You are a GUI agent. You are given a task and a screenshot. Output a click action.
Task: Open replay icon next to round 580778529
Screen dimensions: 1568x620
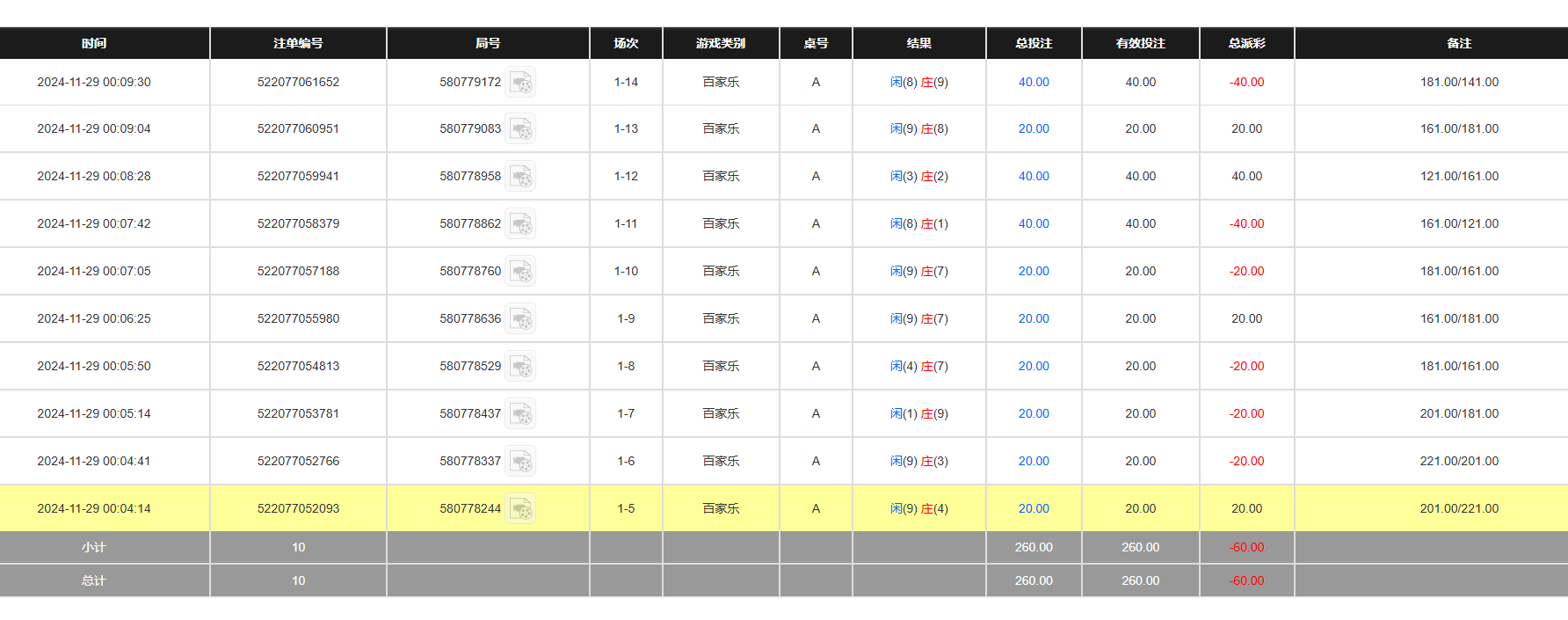coord(520,367)
